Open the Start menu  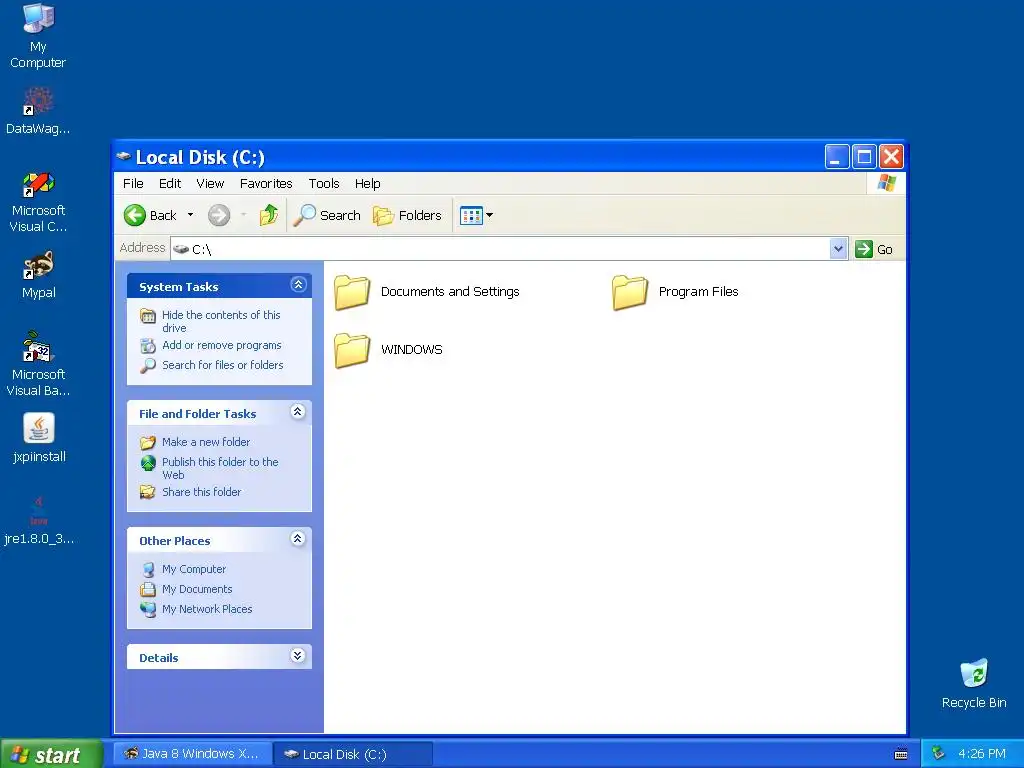coord(51,754)
